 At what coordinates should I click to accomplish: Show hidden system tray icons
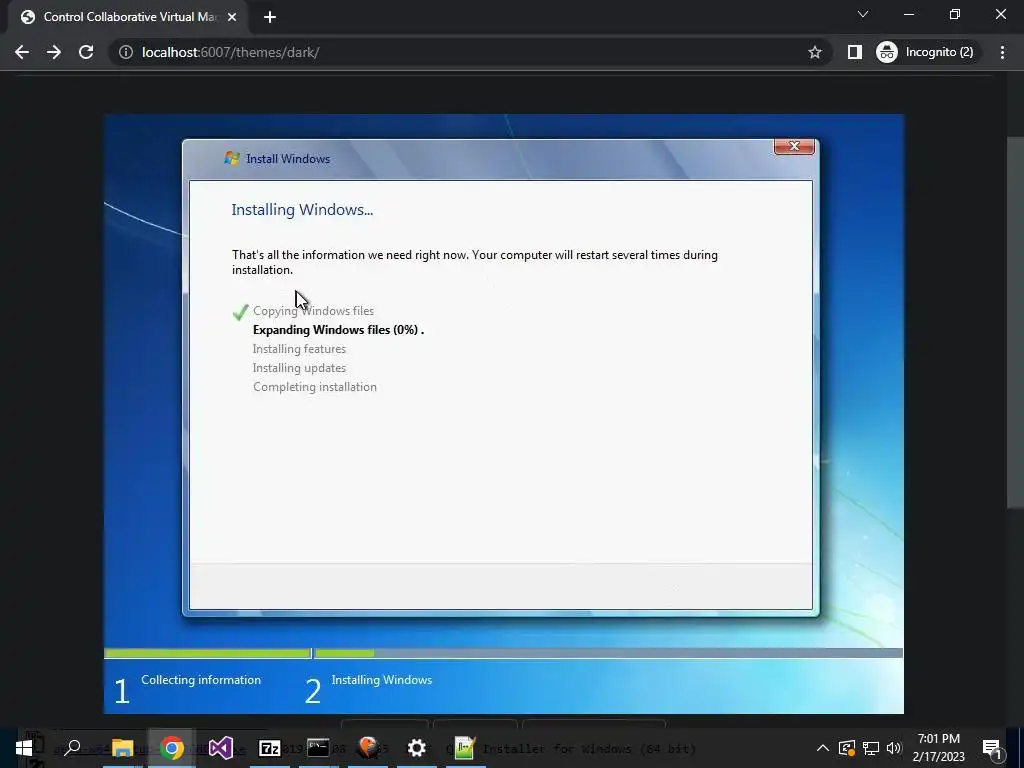[823, 748]
